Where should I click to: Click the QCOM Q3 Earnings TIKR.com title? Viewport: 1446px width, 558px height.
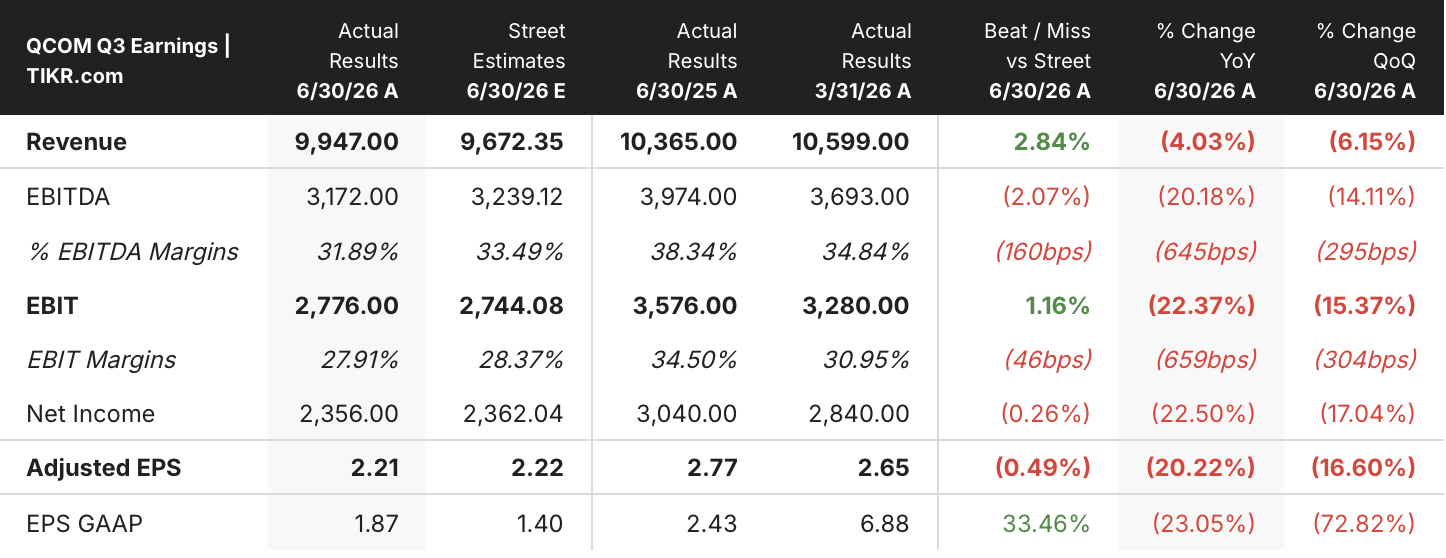[128, 60]
